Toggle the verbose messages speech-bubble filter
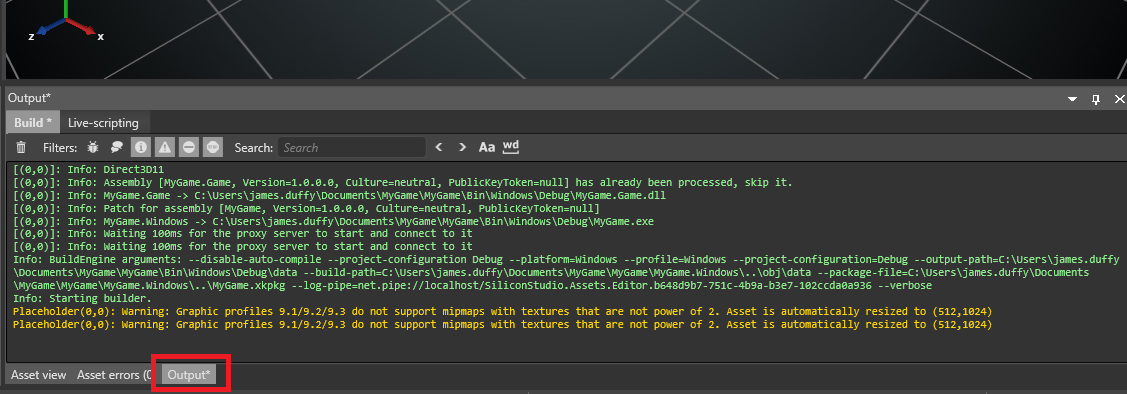 (x=116, y=147)
